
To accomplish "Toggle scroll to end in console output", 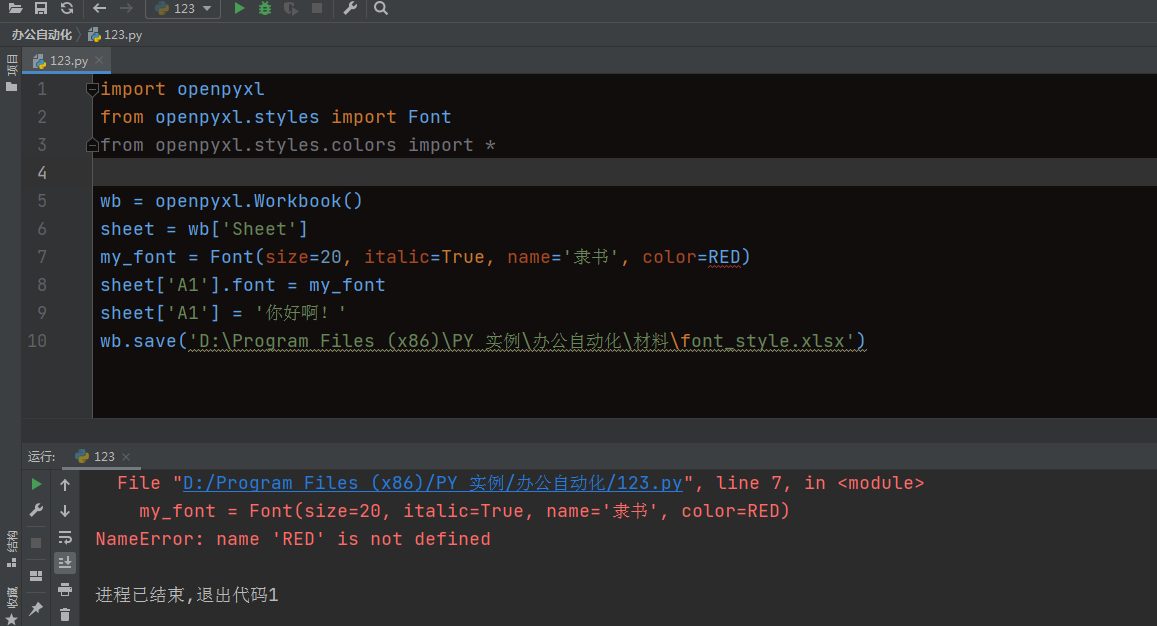I will pos(66,562).
